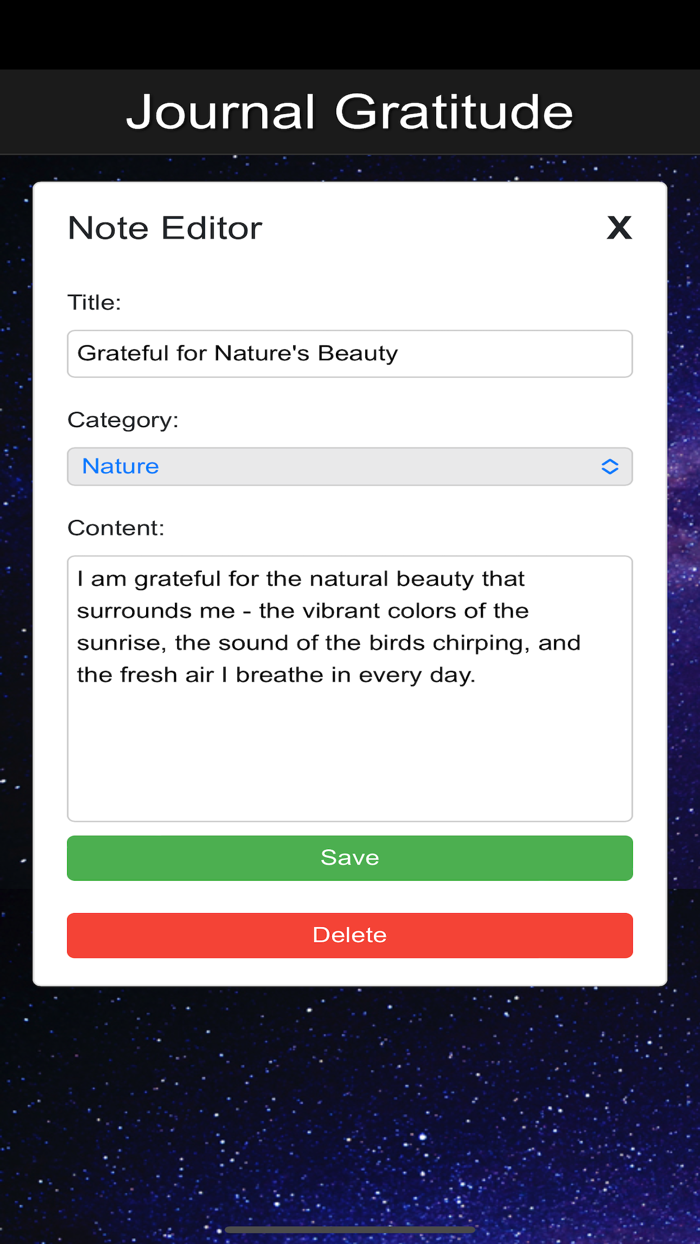The width and height of the screenshot is (700, 1244).
Task: Click the "Category:" field label
Action: 123,420
